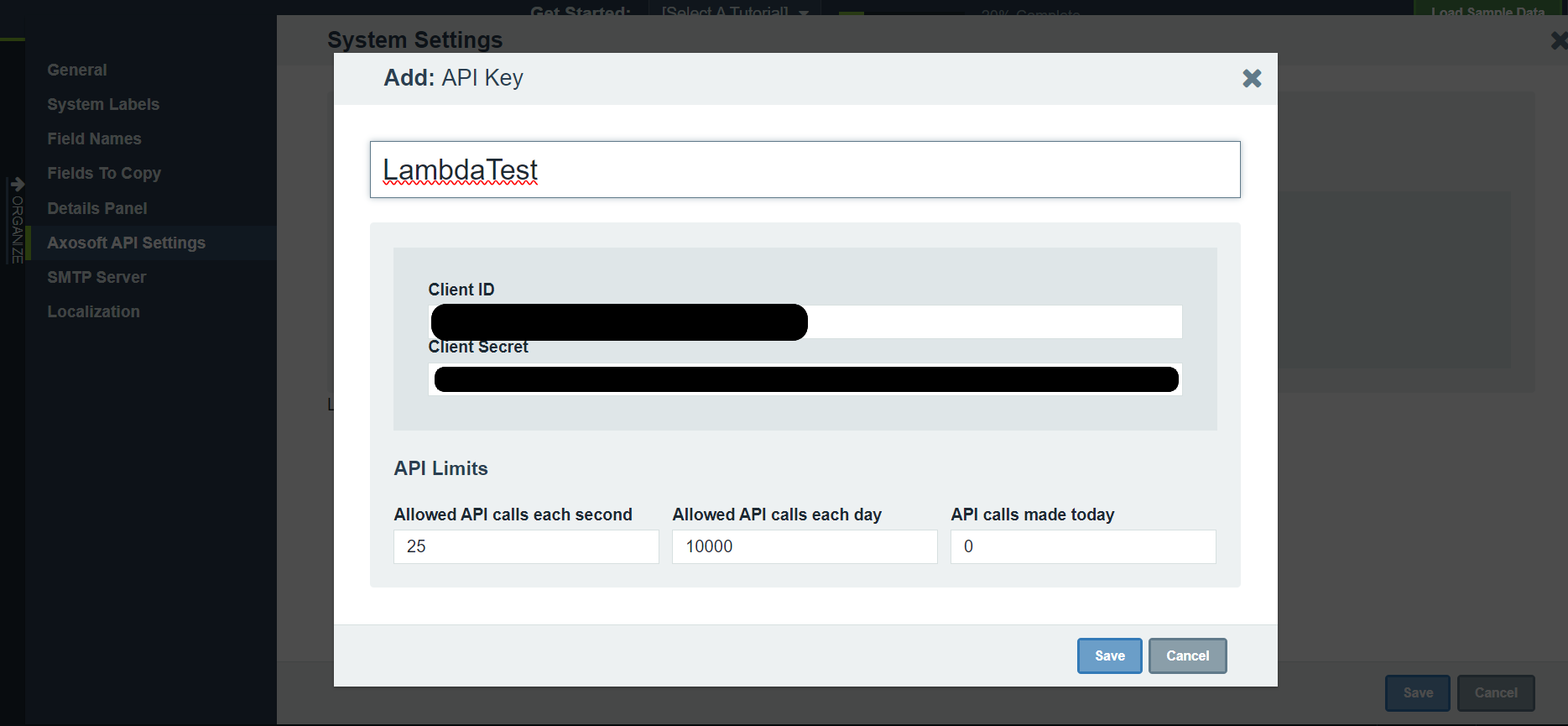Cancel adding the API key

(1186, 655)
